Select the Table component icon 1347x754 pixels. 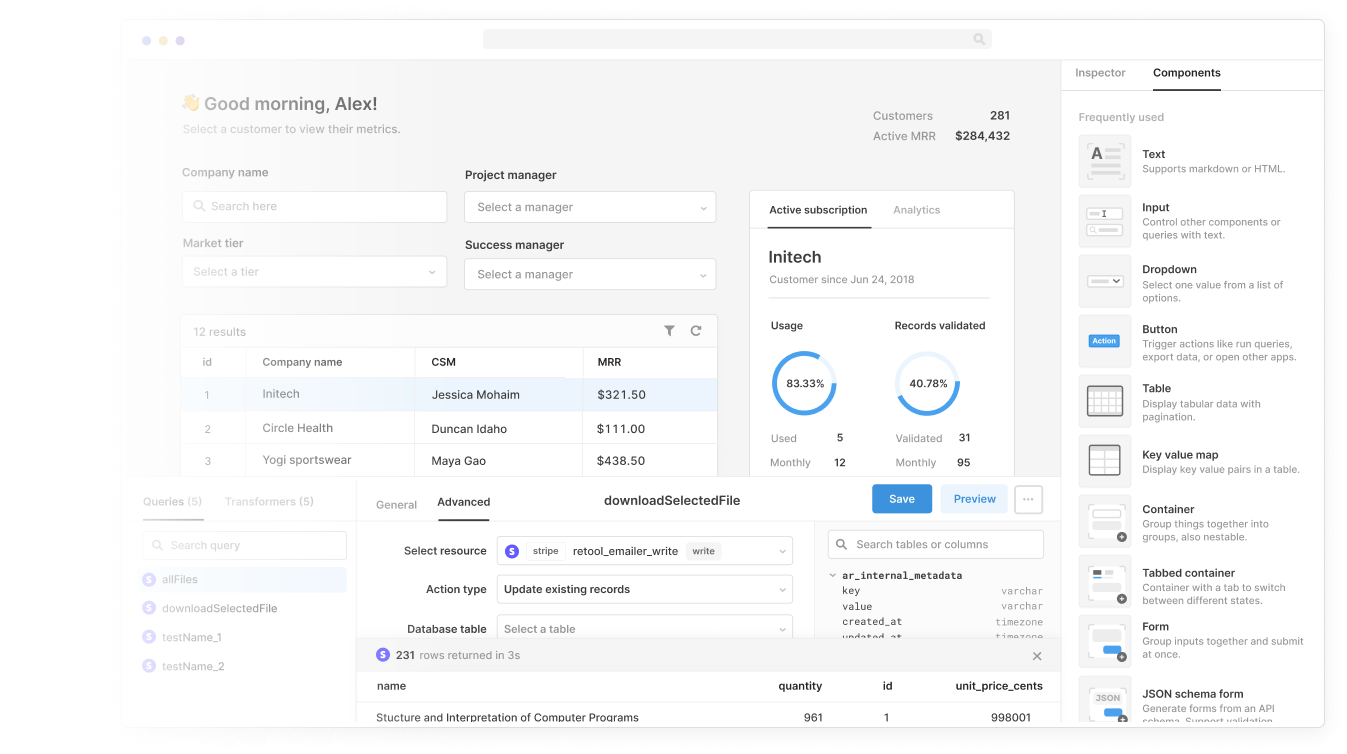point(1104,401)
